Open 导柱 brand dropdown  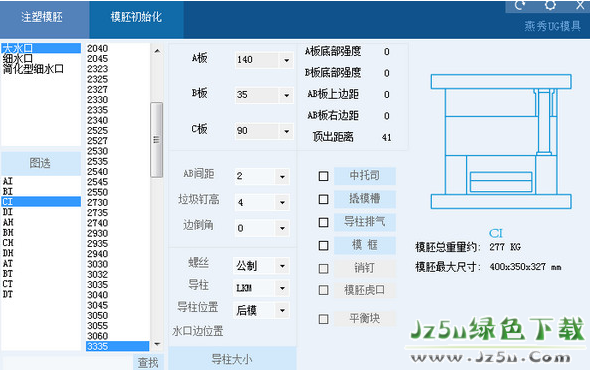tap(282, 289)
